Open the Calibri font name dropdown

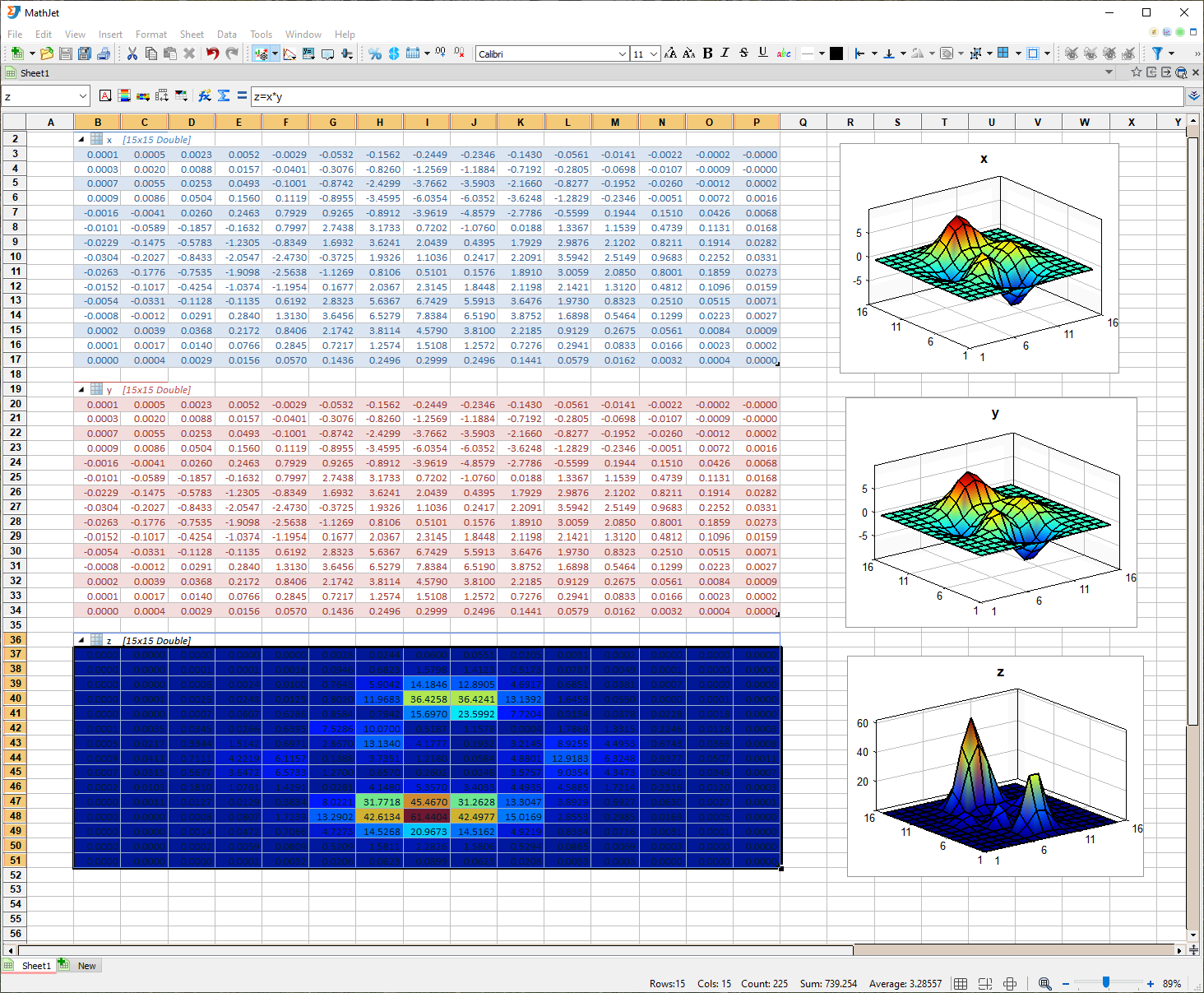click(622, 54)
